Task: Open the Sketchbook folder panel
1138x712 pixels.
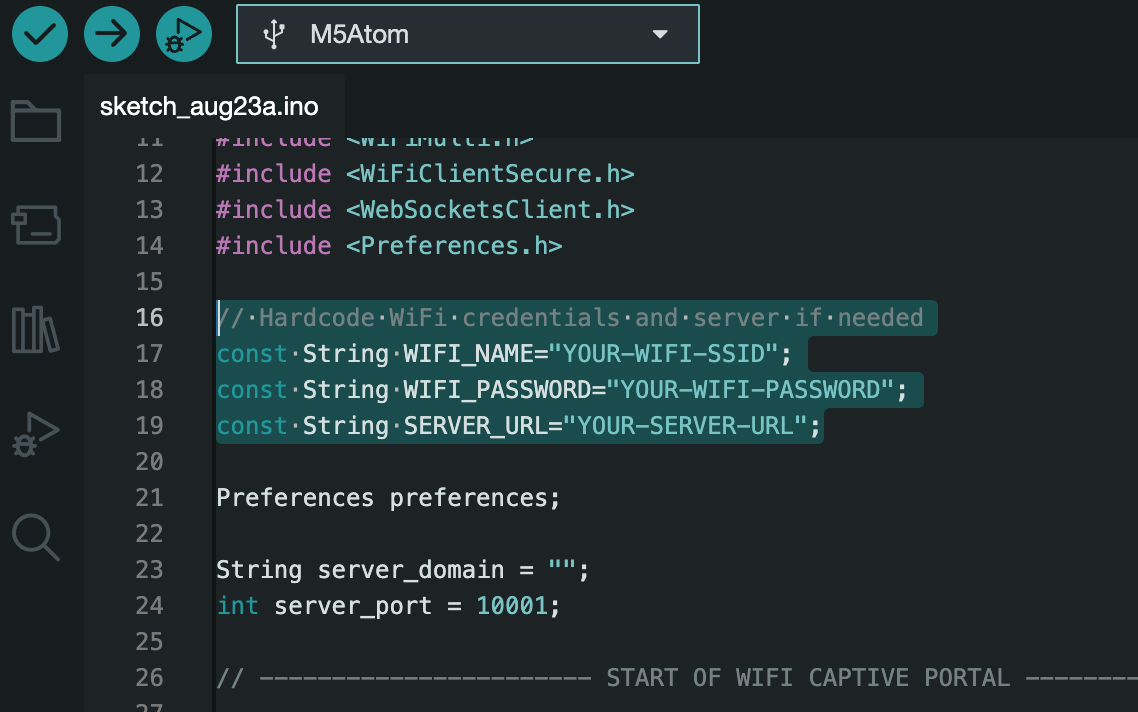Action: [x=36, y=121]
